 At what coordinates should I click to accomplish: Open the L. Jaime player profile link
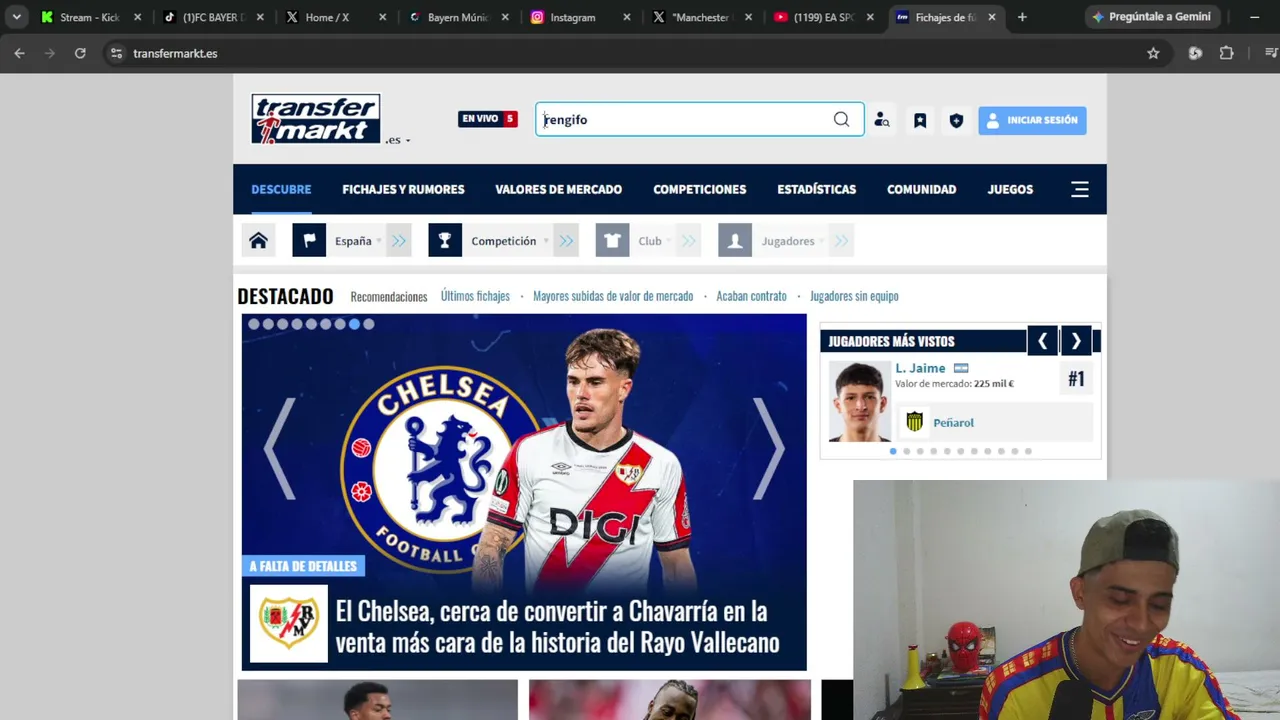click(x=920, y=368)
